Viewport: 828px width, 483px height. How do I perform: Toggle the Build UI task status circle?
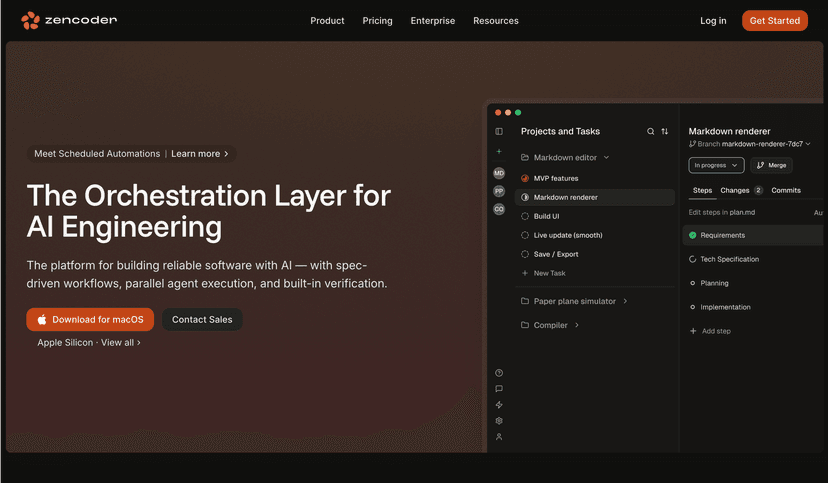(x=526, y=216)
